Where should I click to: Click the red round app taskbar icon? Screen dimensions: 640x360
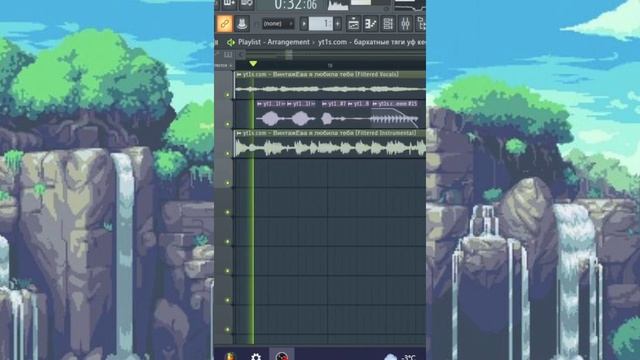pyautogui.click(x=282, y=356)
